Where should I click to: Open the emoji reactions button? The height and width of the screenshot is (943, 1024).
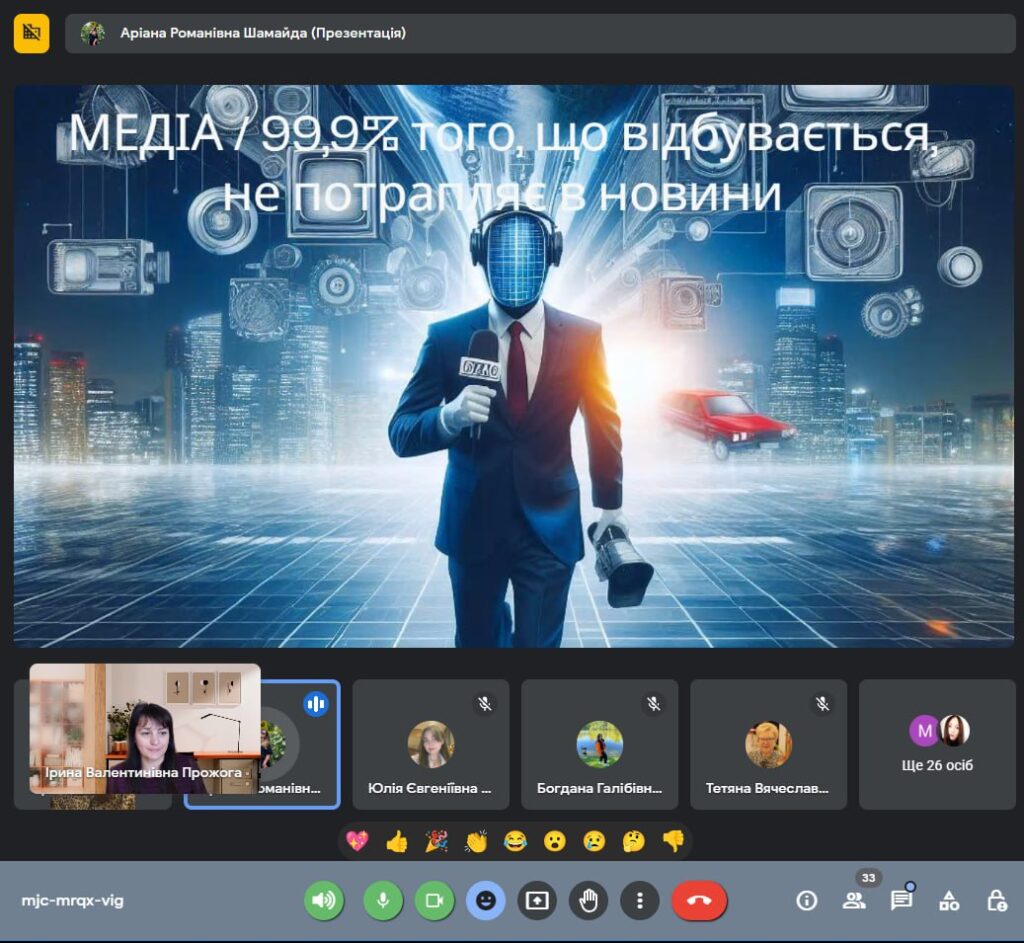(486, 900)
